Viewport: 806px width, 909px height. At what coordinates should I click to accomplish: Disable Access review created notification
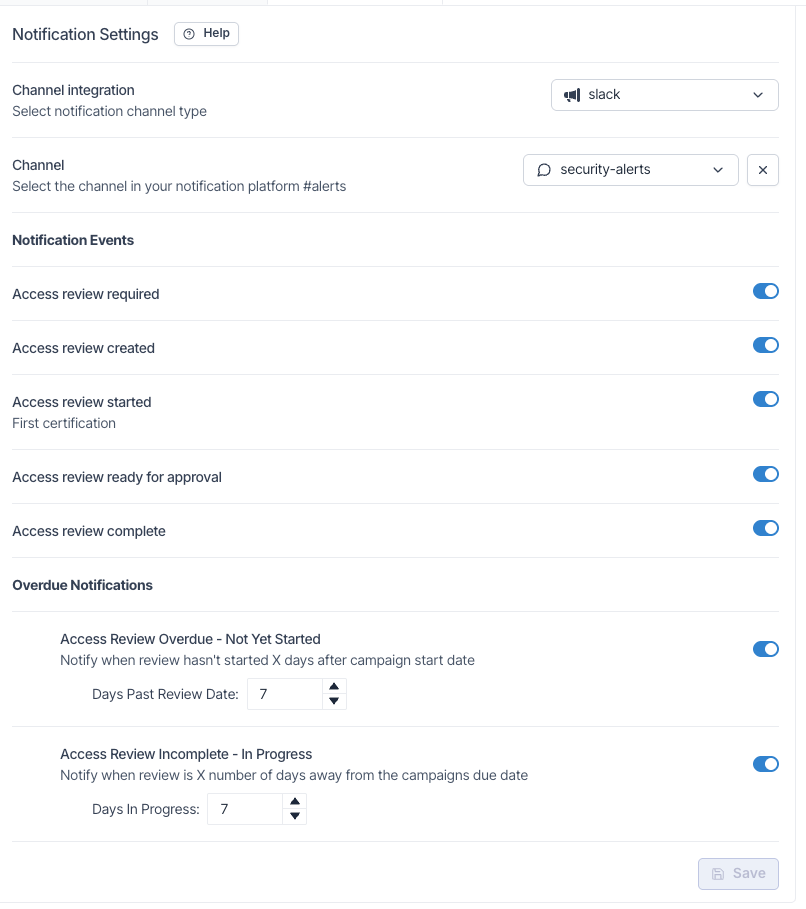pos(765,345)
